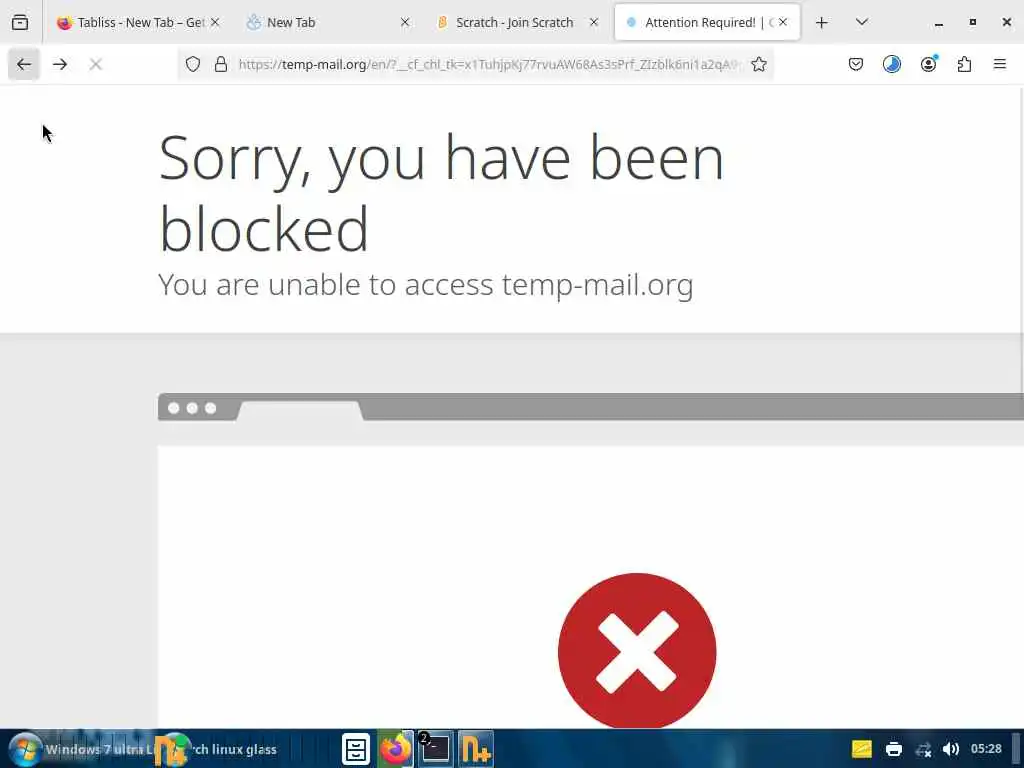Viewport: 1024px width, 768px height.
Task: Open the Extensions puzzle icon
Action: [x=964, y=64]
